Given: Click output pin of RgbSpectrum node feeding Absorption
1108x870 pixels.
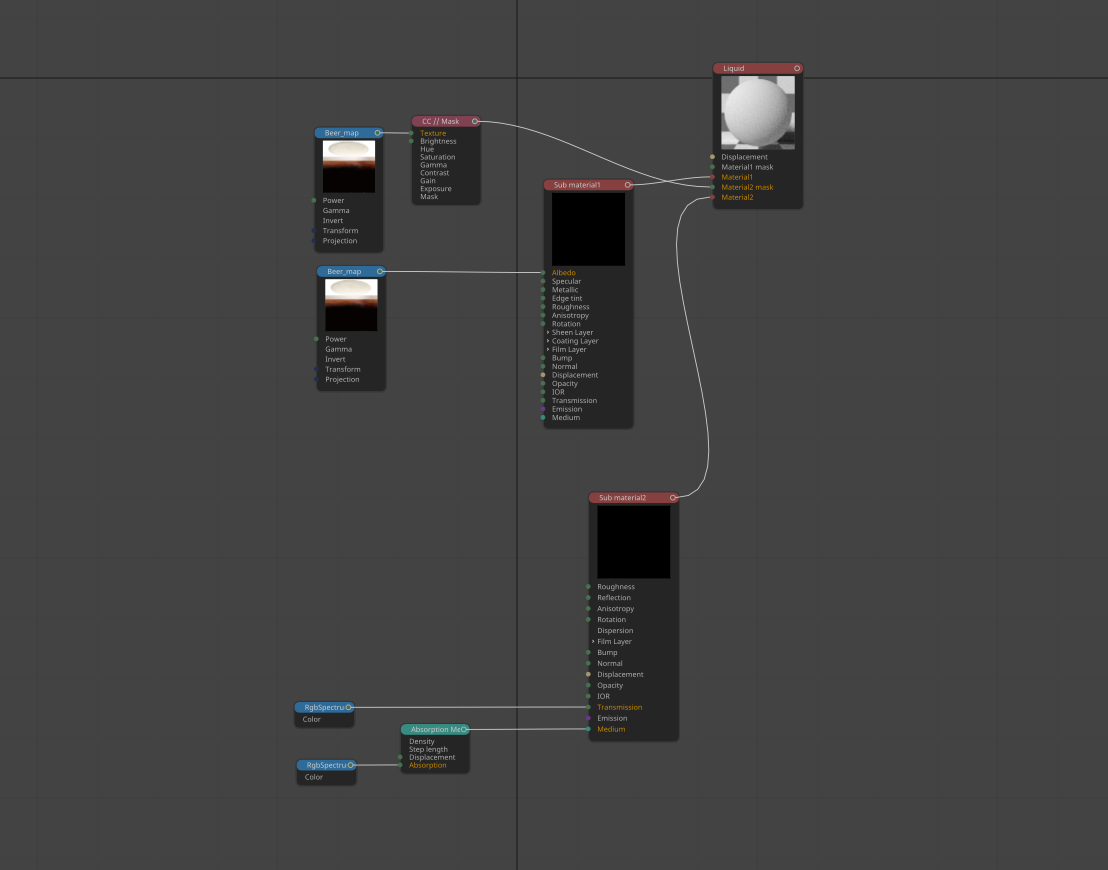Looking at the screenshot, I should click(350, 765).
